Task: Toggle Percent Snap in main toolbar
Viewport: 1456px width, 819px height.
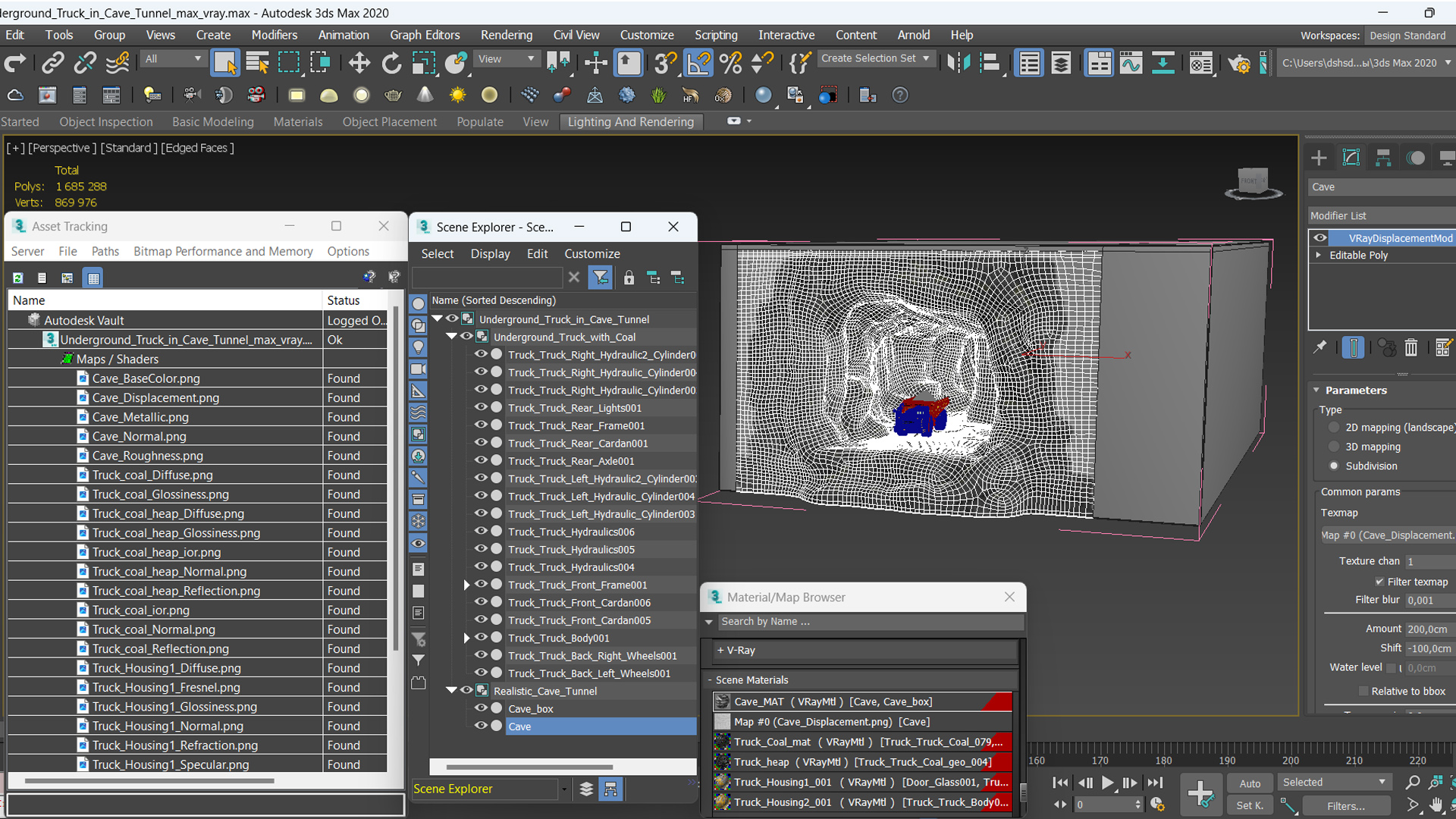Action: (x=730, y=63)
